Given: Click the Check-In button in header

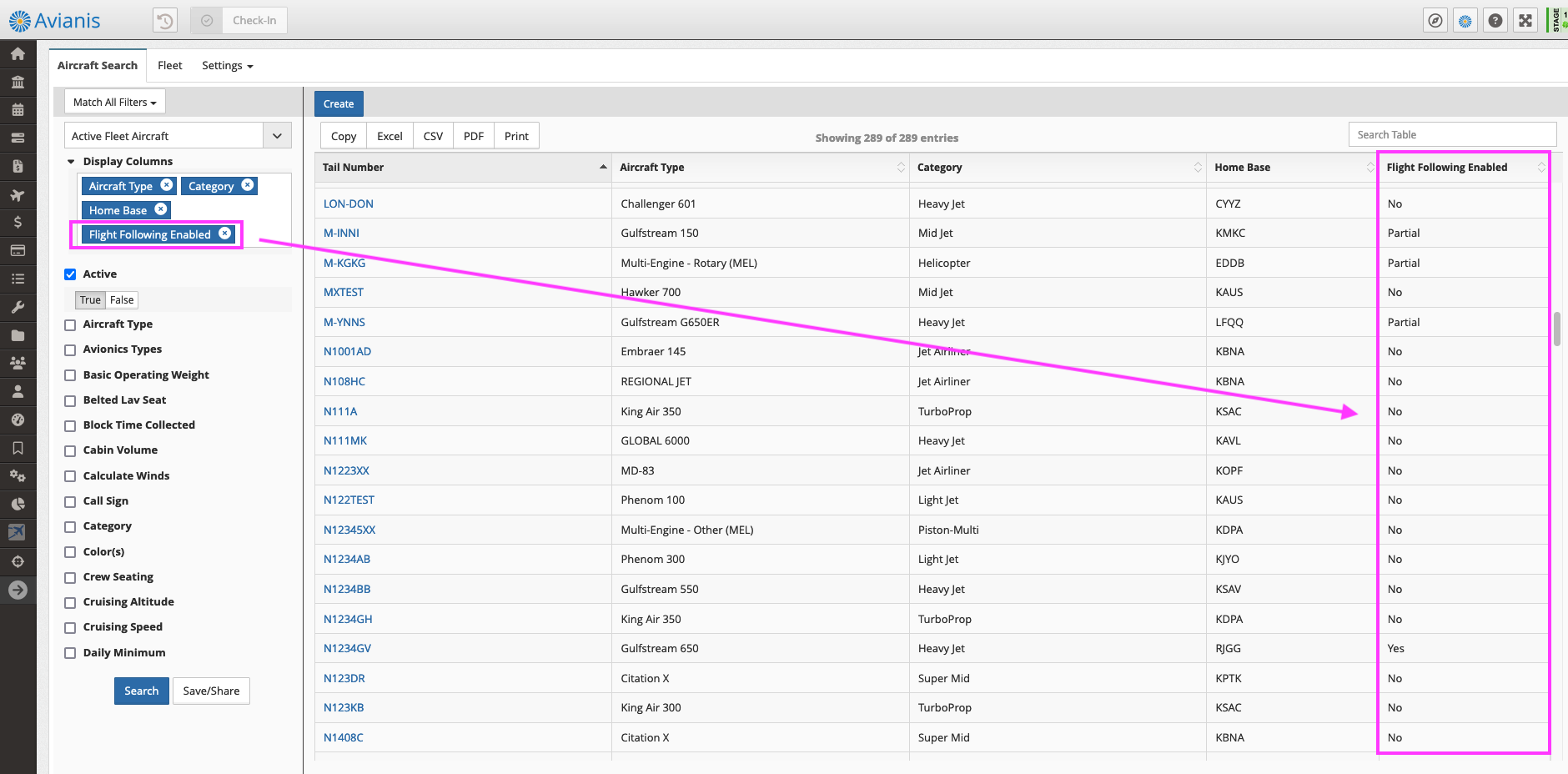Looking at the screenshot, I should tap(255, 20).
